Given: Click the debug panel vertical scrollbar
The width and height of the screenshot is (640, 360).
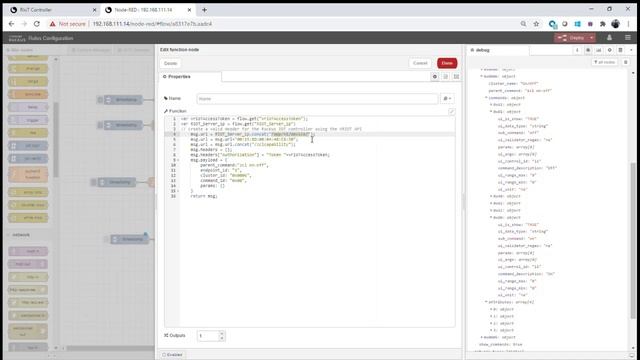Looking at the screenshot, I should [x=633, y=241].
